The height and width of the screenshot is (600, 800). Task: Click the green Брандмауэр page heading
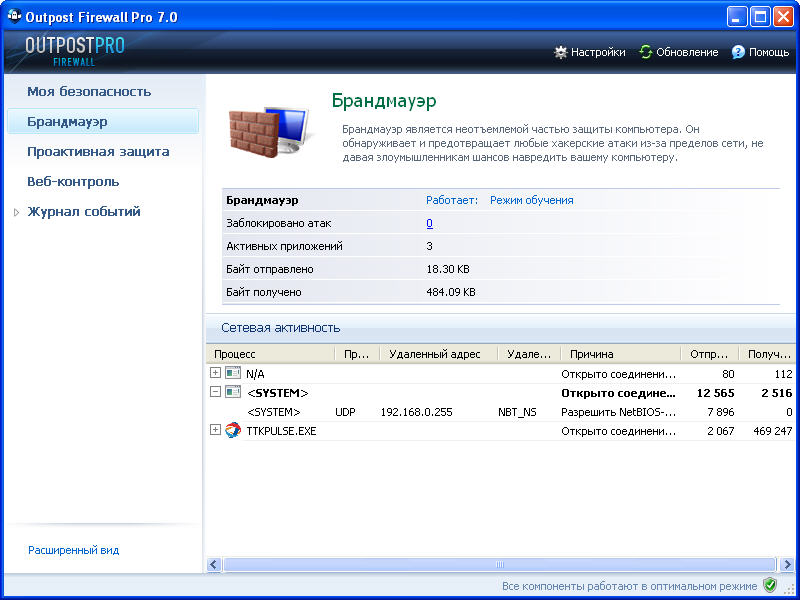coord(384,101)
